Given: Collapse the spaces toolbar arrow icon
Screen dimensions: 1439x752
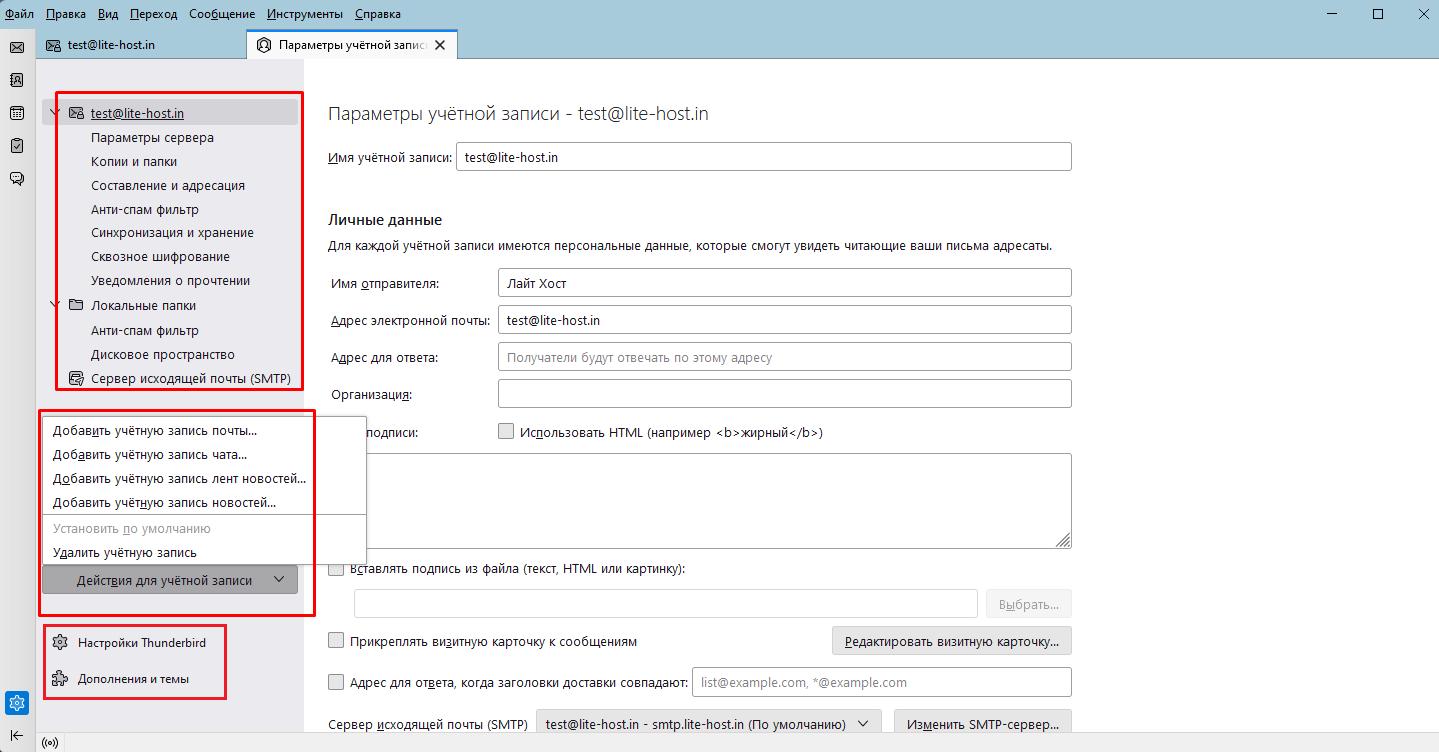Looking at the screenshot, I should click(x=17, y=735).
